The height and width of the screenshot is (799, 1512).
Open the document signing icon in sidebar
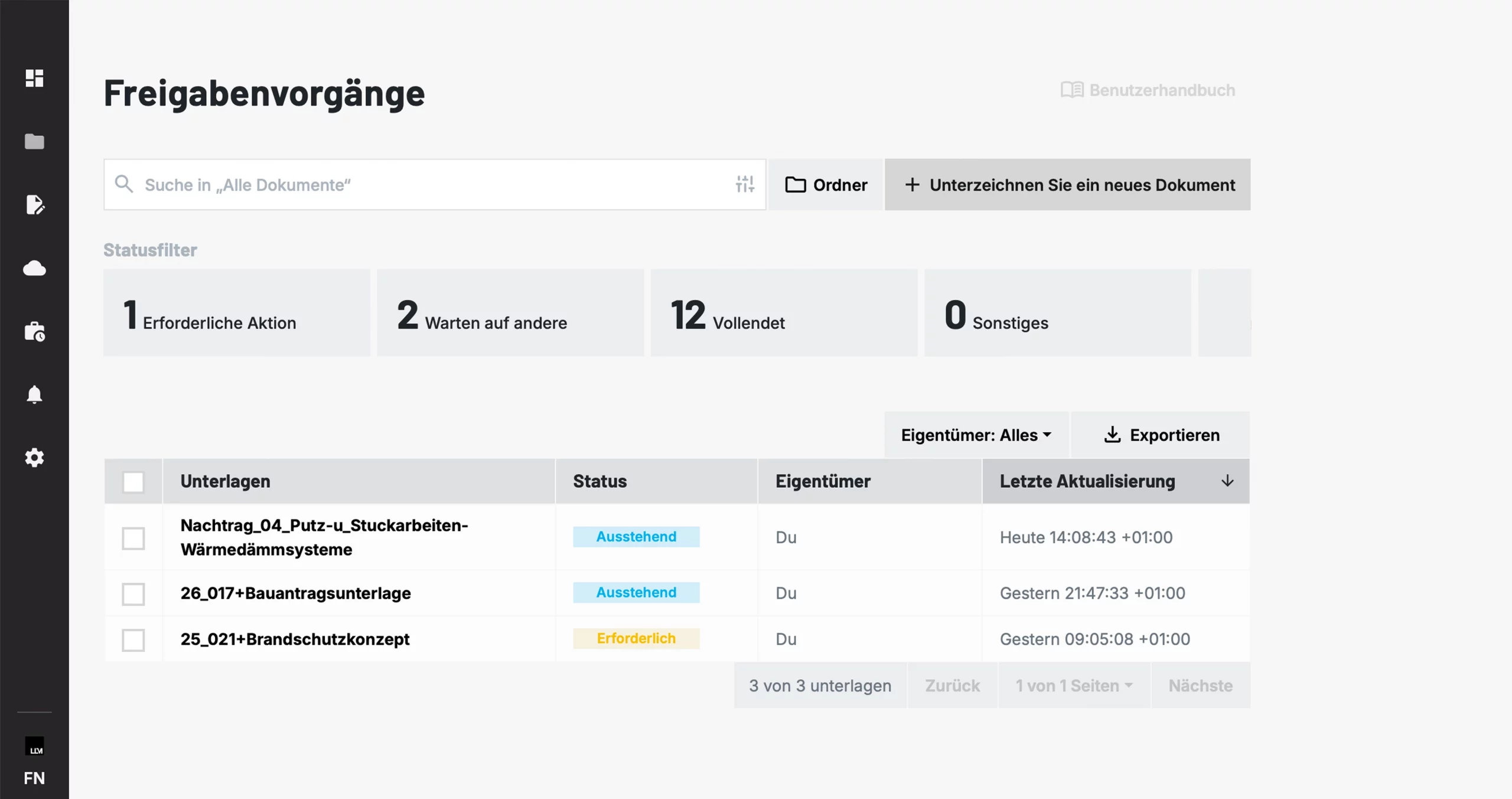[34, 205]
